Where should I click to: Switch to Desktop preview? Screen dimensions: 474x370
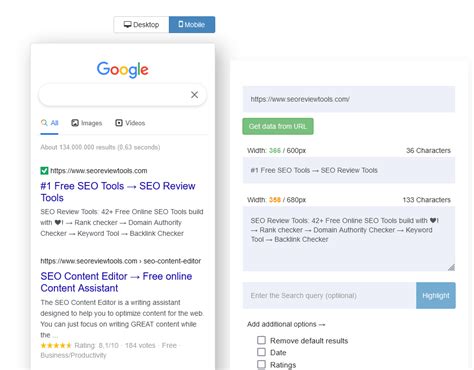click(141, 25)
